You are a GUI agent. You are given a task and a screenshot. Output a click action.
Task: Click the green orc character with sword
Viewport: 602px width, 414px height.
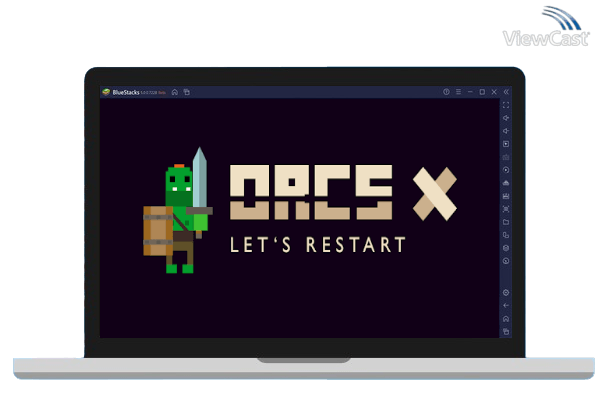point(178,210)
